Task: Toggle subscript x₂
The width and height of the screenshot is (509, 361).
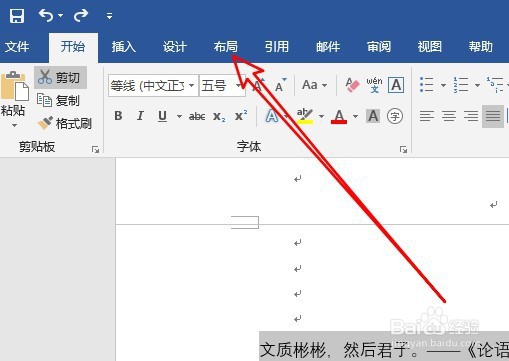Action: [219, 116]
